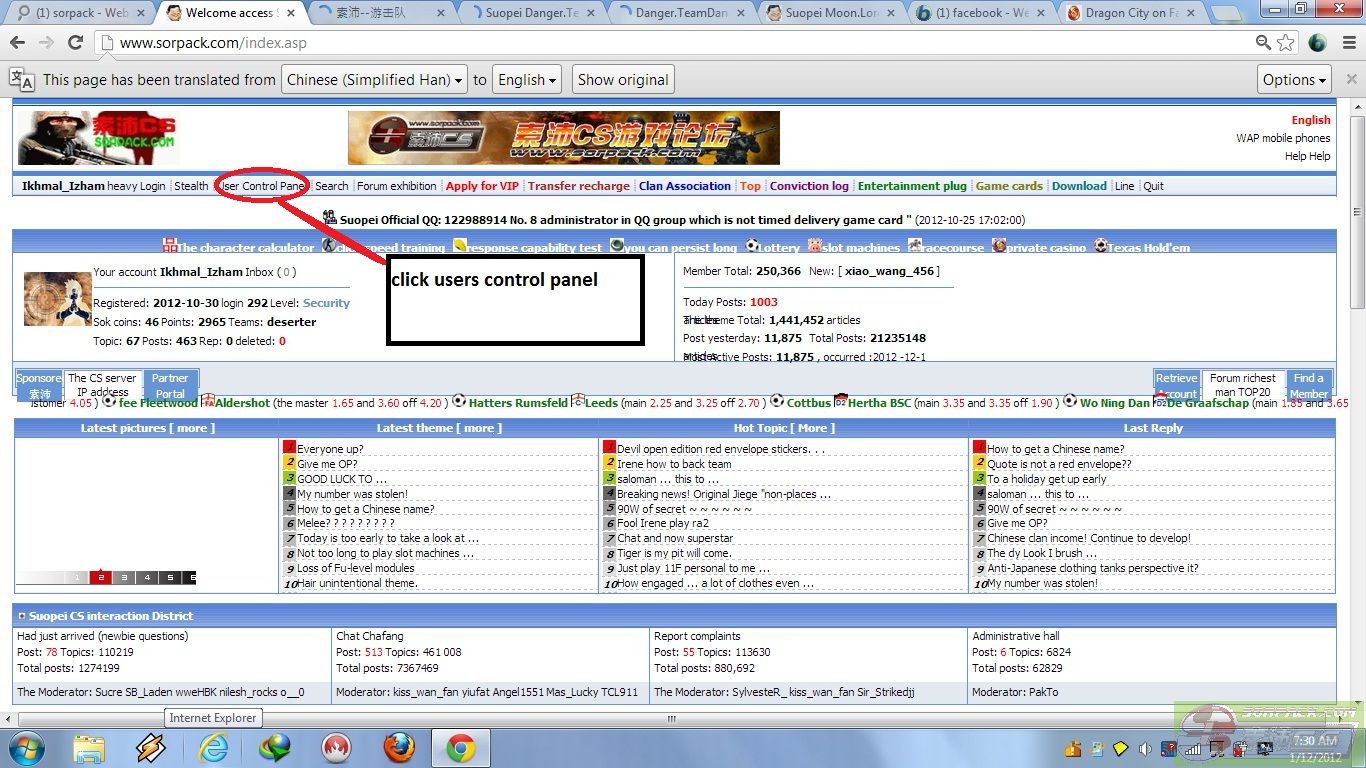Screen dimensions: 1366x768
Task: Open Firefox from the taskbar
Action: [x=399, y=747]
